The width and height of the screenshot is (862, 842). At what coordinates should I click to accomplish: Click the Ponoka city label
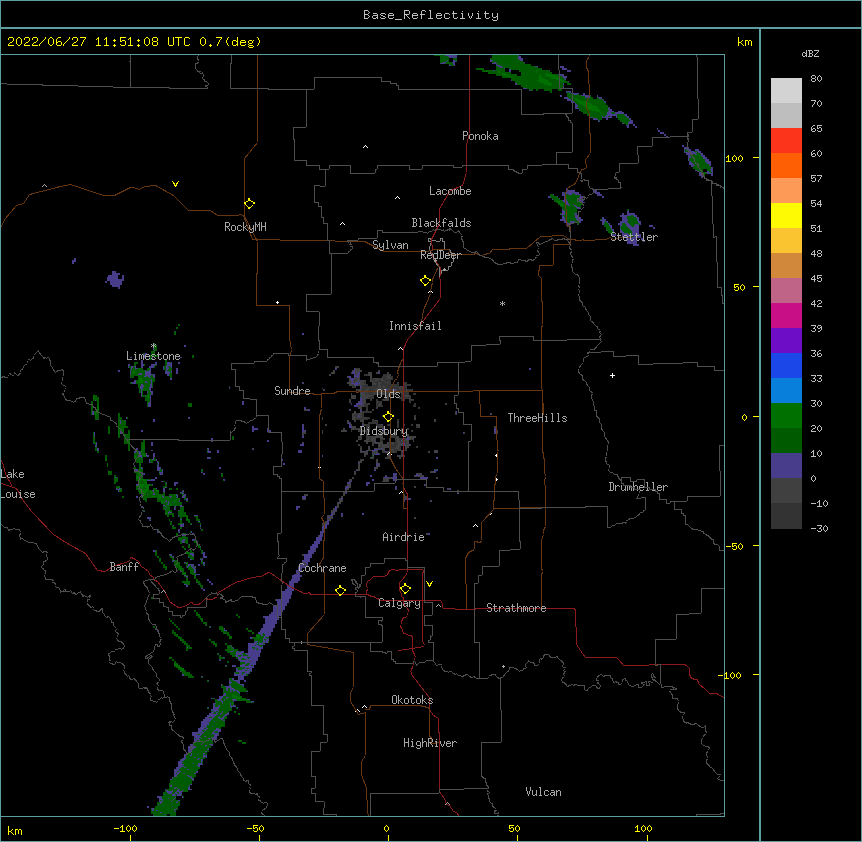pos(480,136)
